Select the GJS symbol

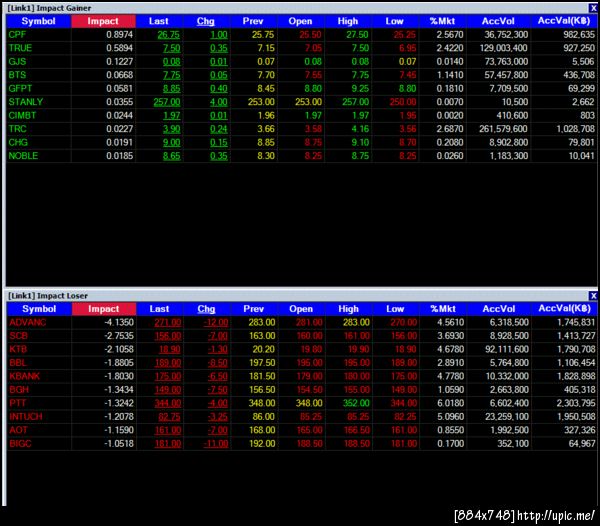[17, 62]
